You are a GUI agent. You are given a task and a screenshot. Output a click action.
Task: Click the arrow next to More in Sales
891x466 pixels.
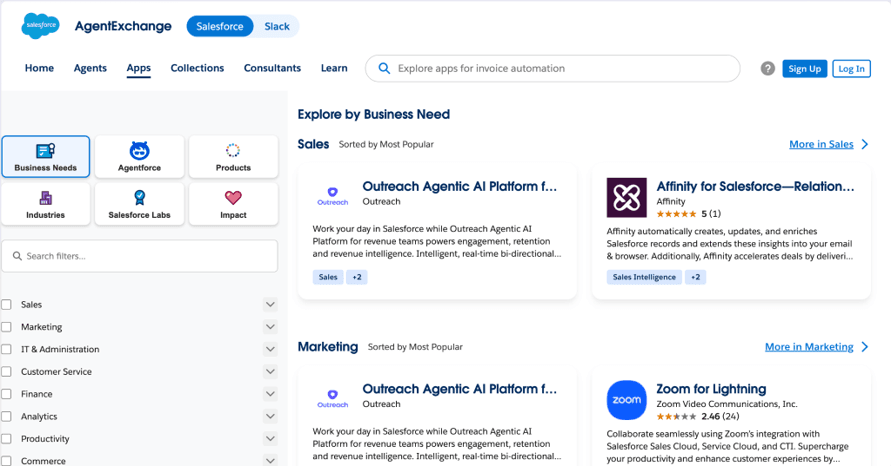pyautogui.click(x=865, y=144)
